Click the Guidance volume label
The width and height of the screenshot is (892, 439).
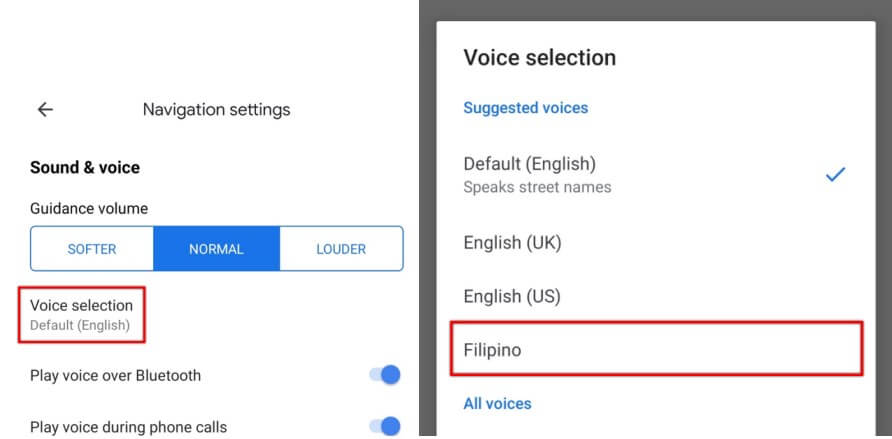tap(89, 209)
